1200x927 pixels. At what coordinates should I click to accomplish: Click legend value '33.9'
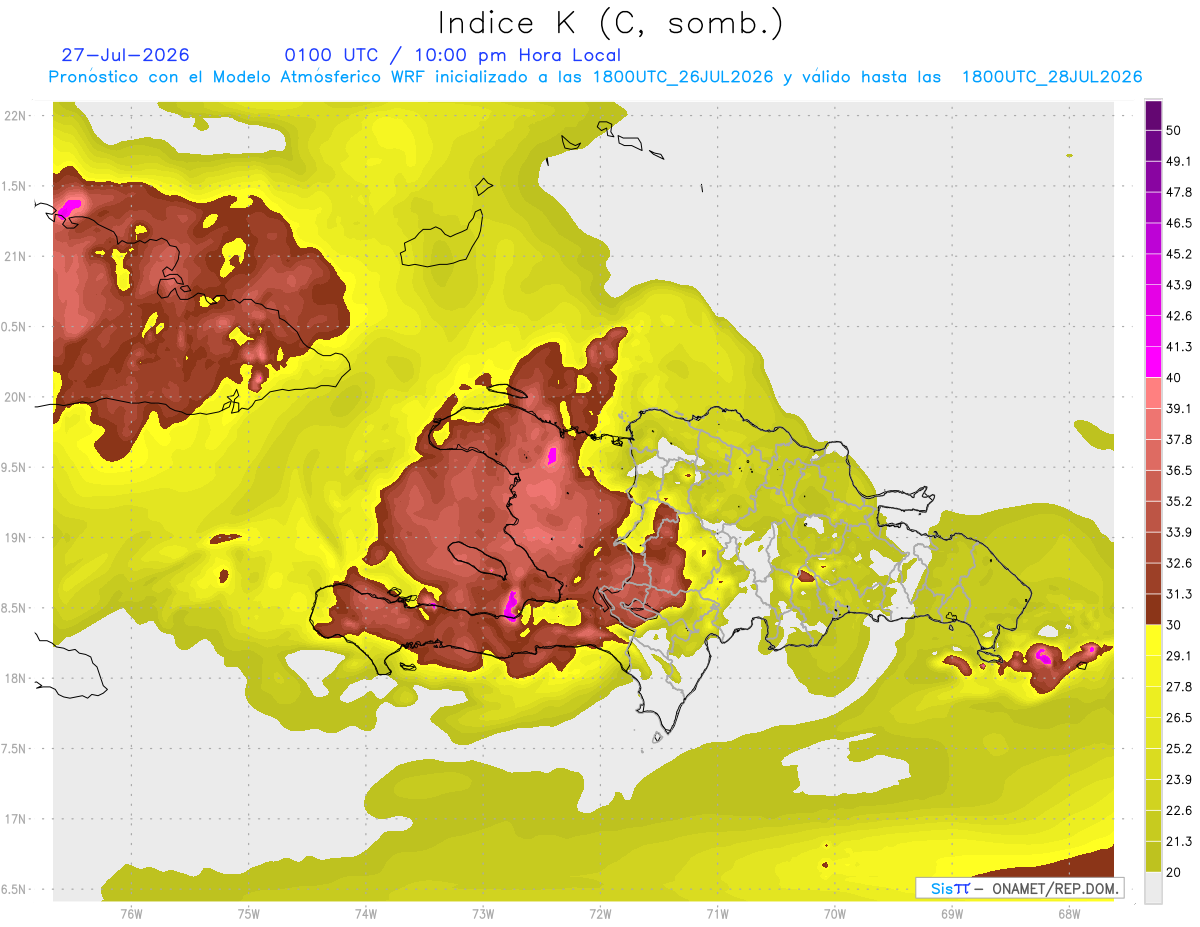1179,532
